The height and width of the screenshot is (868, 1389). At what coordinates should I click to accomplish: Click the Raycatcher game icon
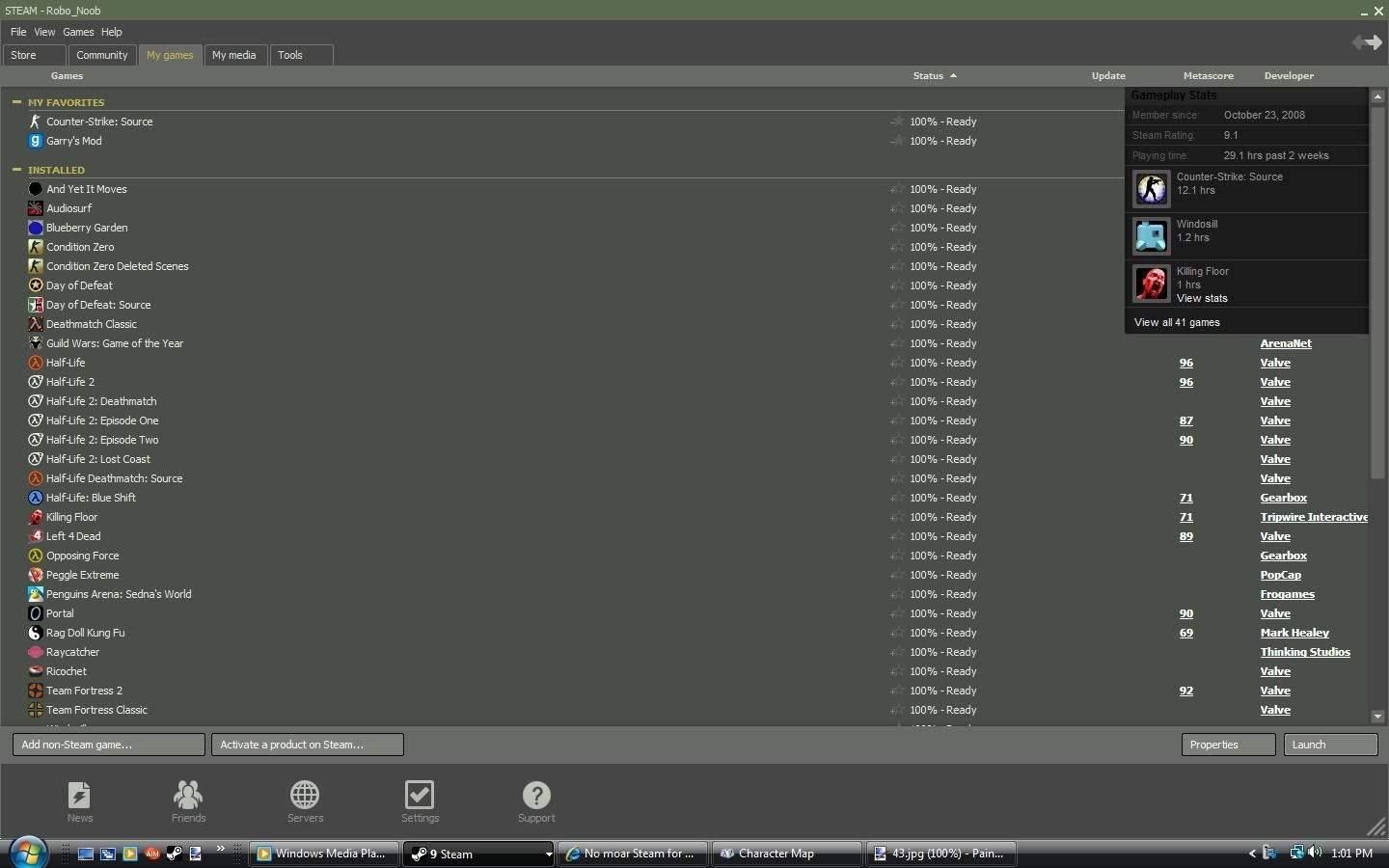(x=36, y=652)
